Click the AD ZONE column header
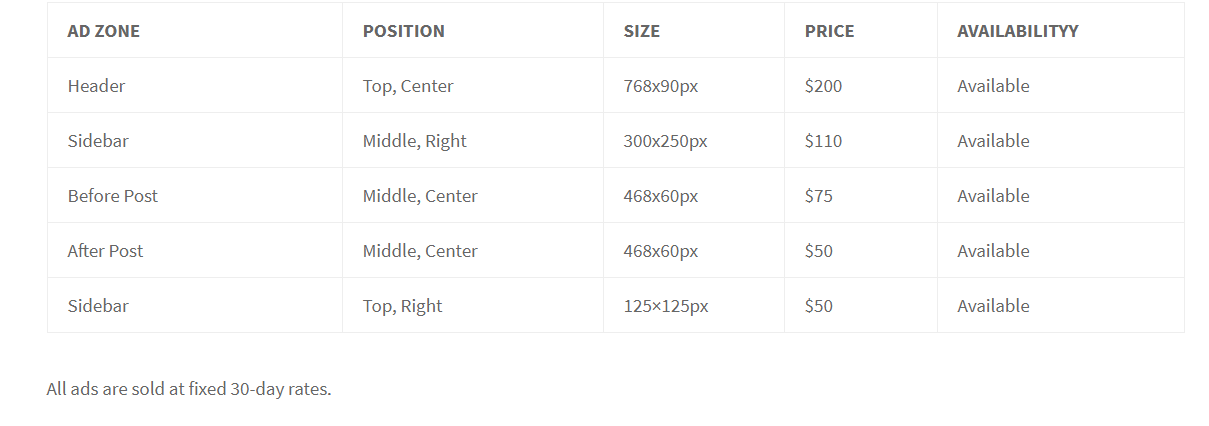 (195, 30)
